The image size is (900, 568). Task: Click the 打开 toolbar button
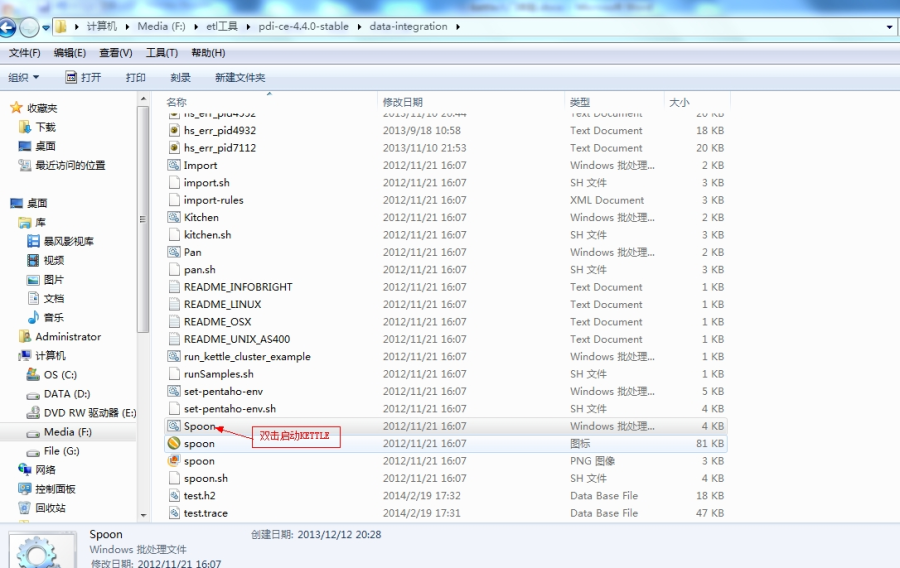pos(83,77)
